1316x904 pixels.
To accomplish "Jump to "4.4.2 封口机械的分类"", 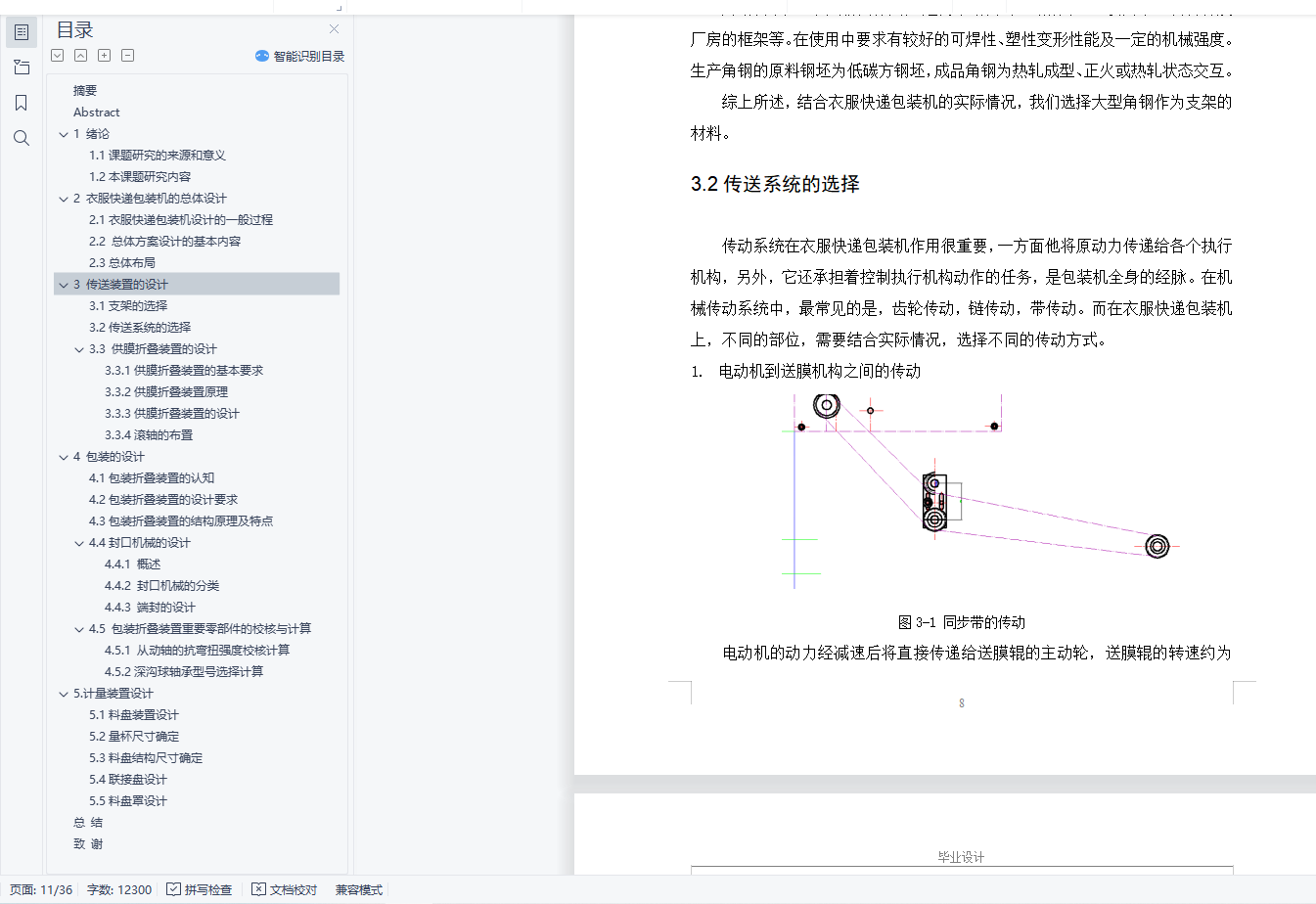I will [x=161, y=586].
